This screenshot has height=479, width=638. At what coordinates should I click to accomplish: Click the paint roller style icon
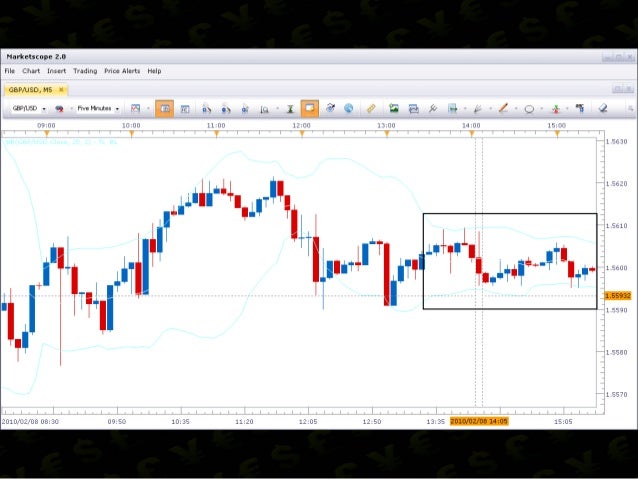click(x=580, y=108)
